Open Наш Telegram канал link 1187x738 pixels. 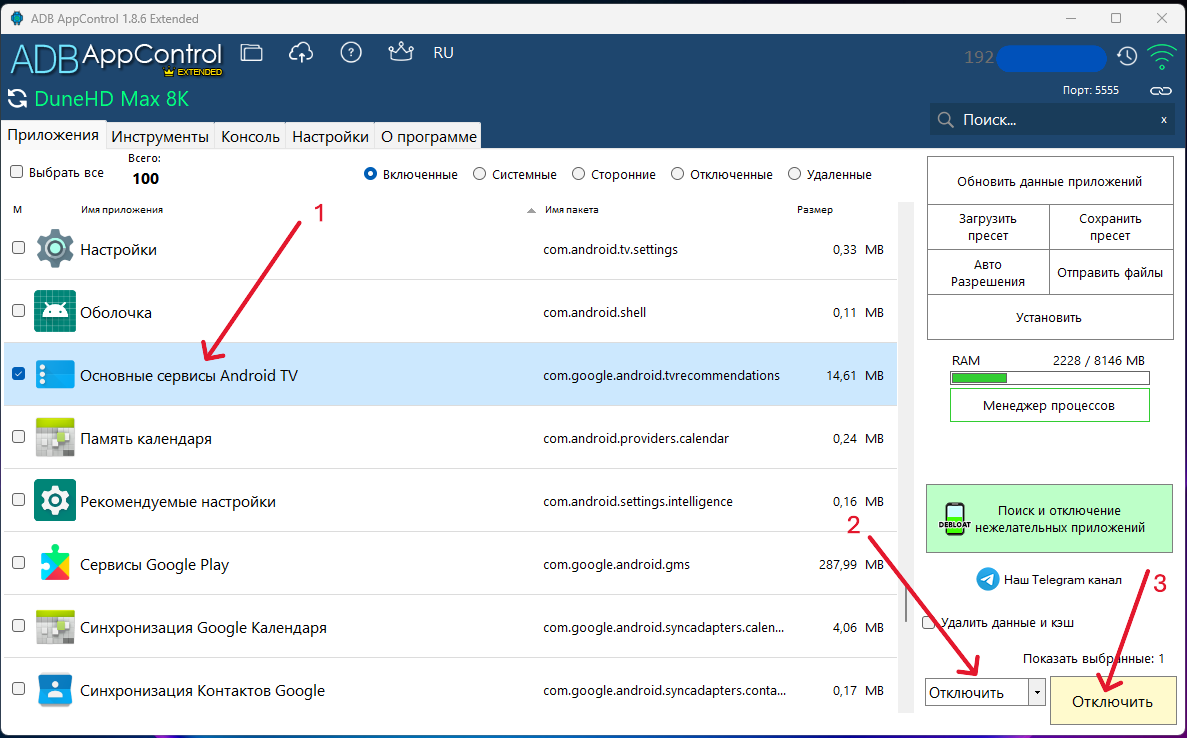coord(1063,580)
